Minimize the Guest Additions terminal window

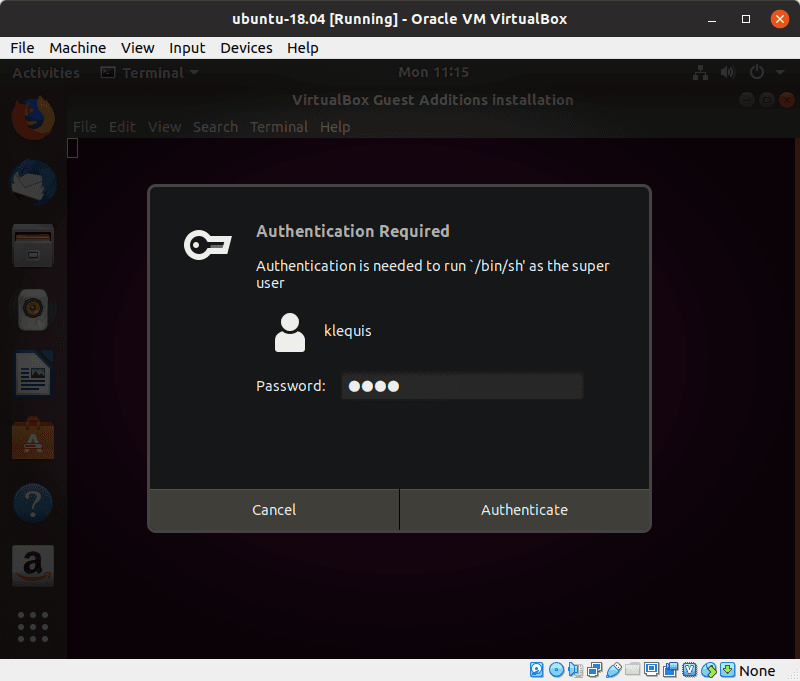pos(747,99)
